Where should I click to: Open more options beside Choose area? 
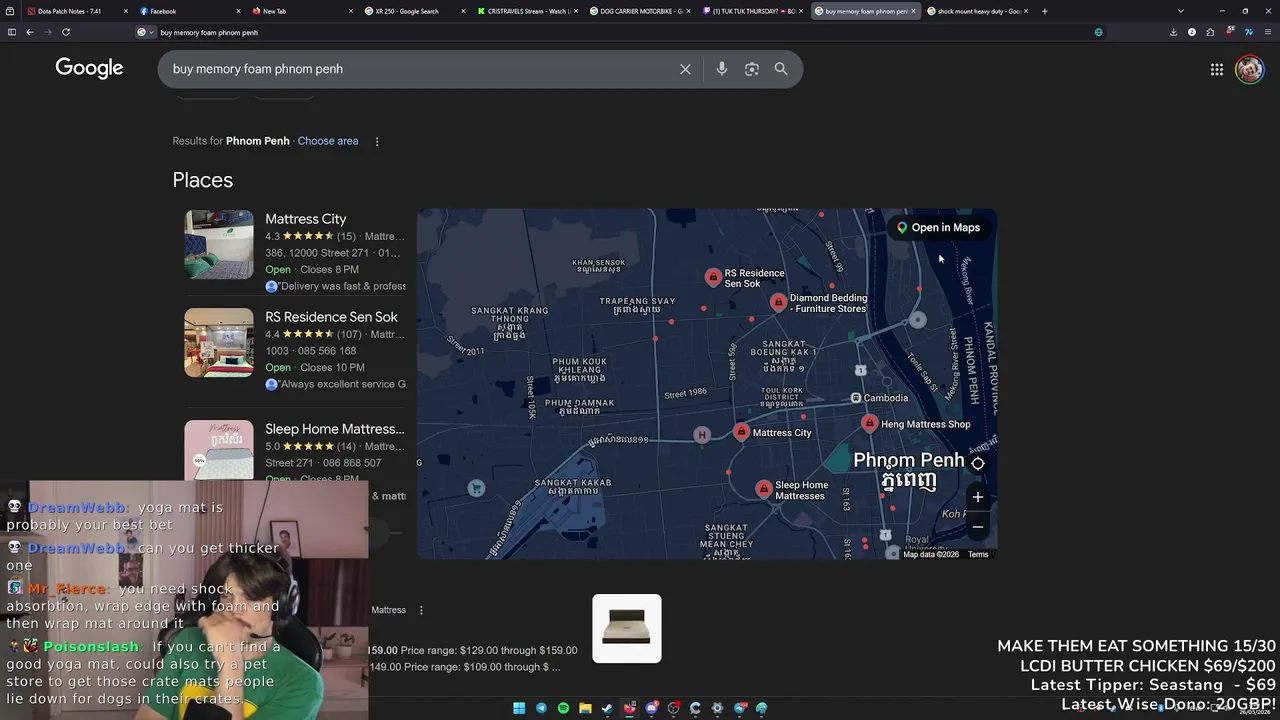(x=377, y=141)
